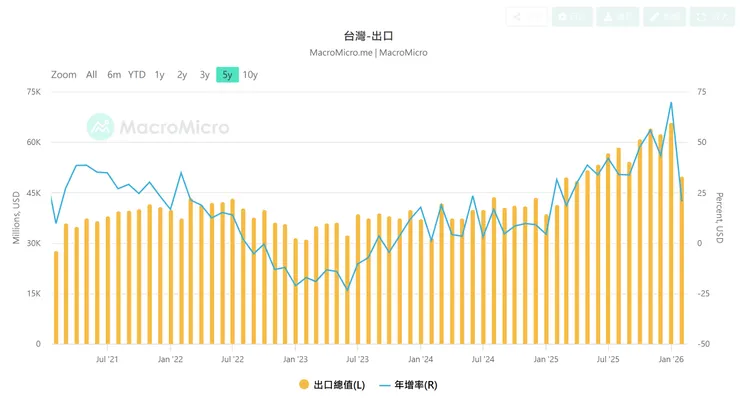Click the chart title 台灣-出口
This screenshot has height=402, width=740.
[x=369, y=36]
